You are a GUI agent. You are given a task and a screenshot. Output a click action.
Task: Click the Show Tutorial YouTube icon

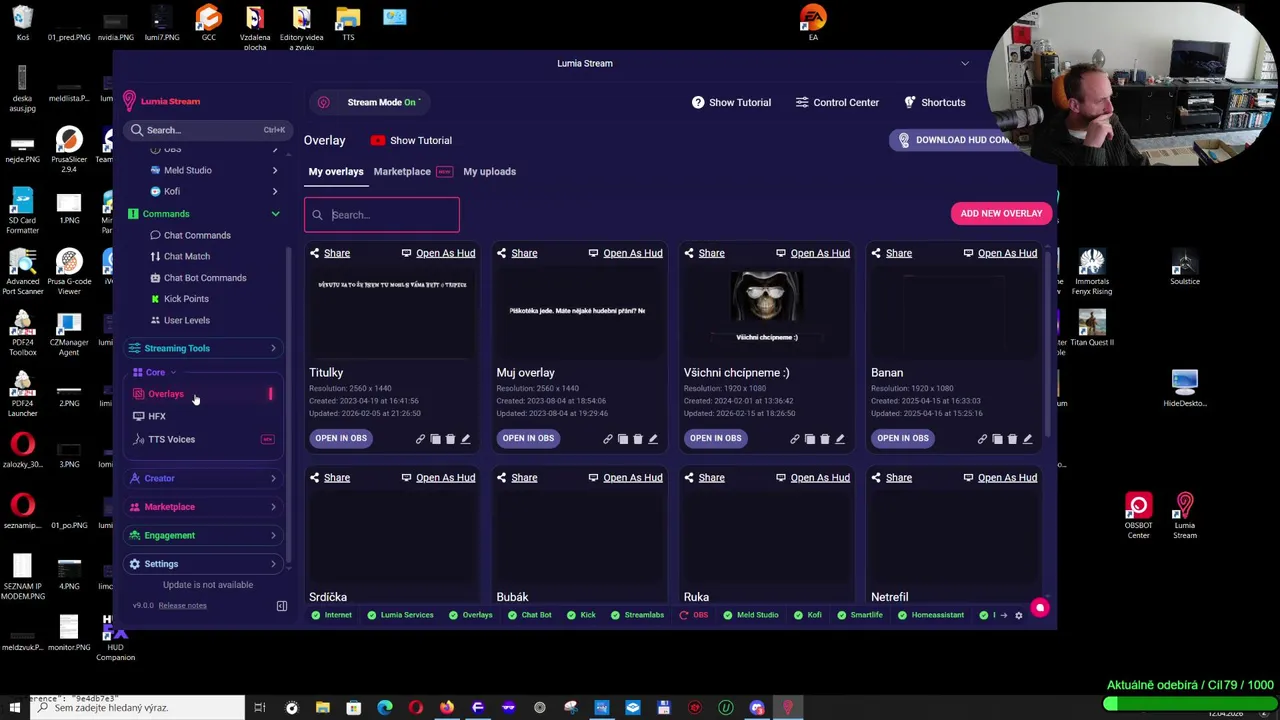tap(378, 140)
